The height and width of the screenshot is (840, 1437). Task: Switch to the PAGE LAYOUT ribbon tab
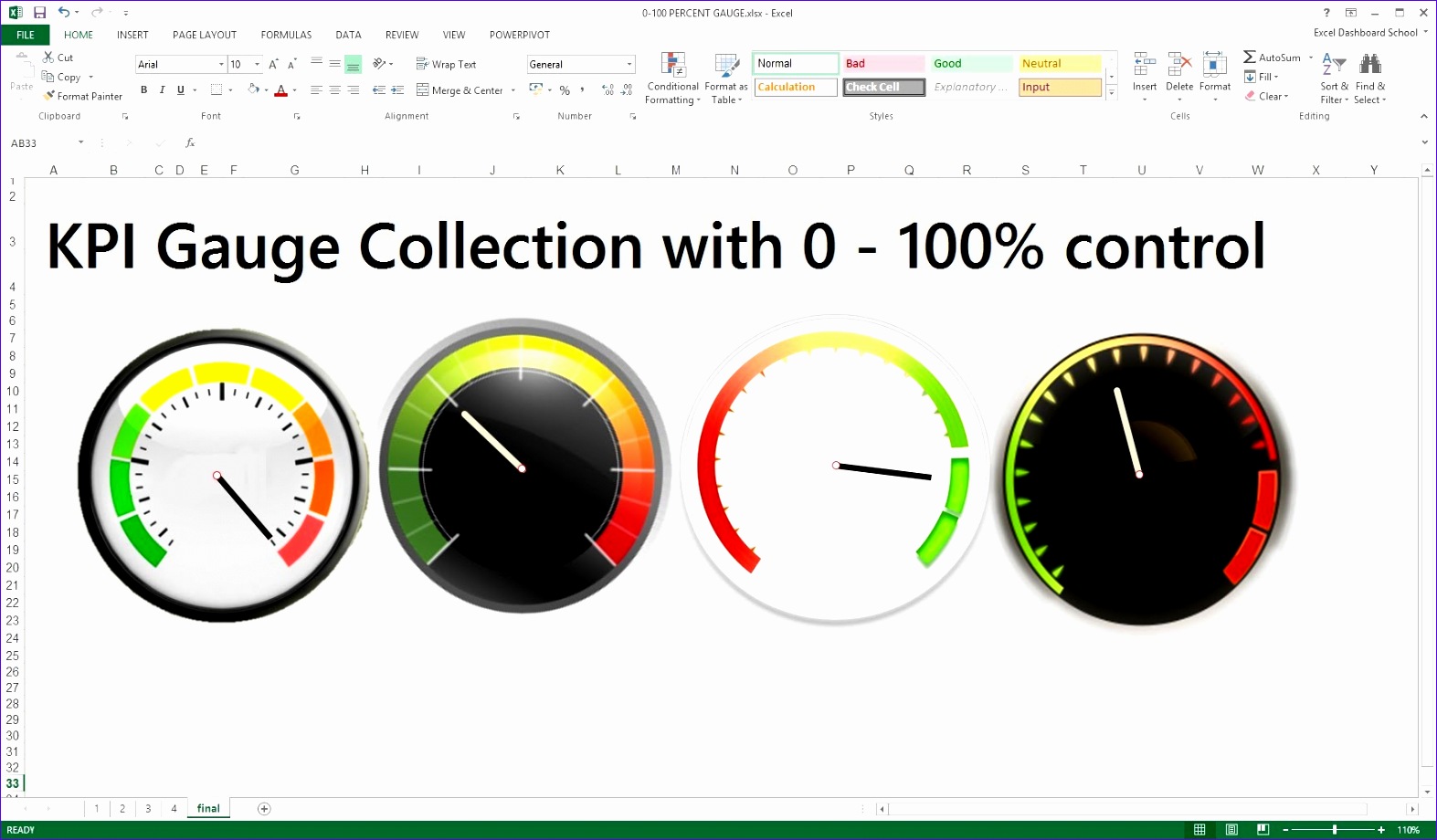coord(205,35)
